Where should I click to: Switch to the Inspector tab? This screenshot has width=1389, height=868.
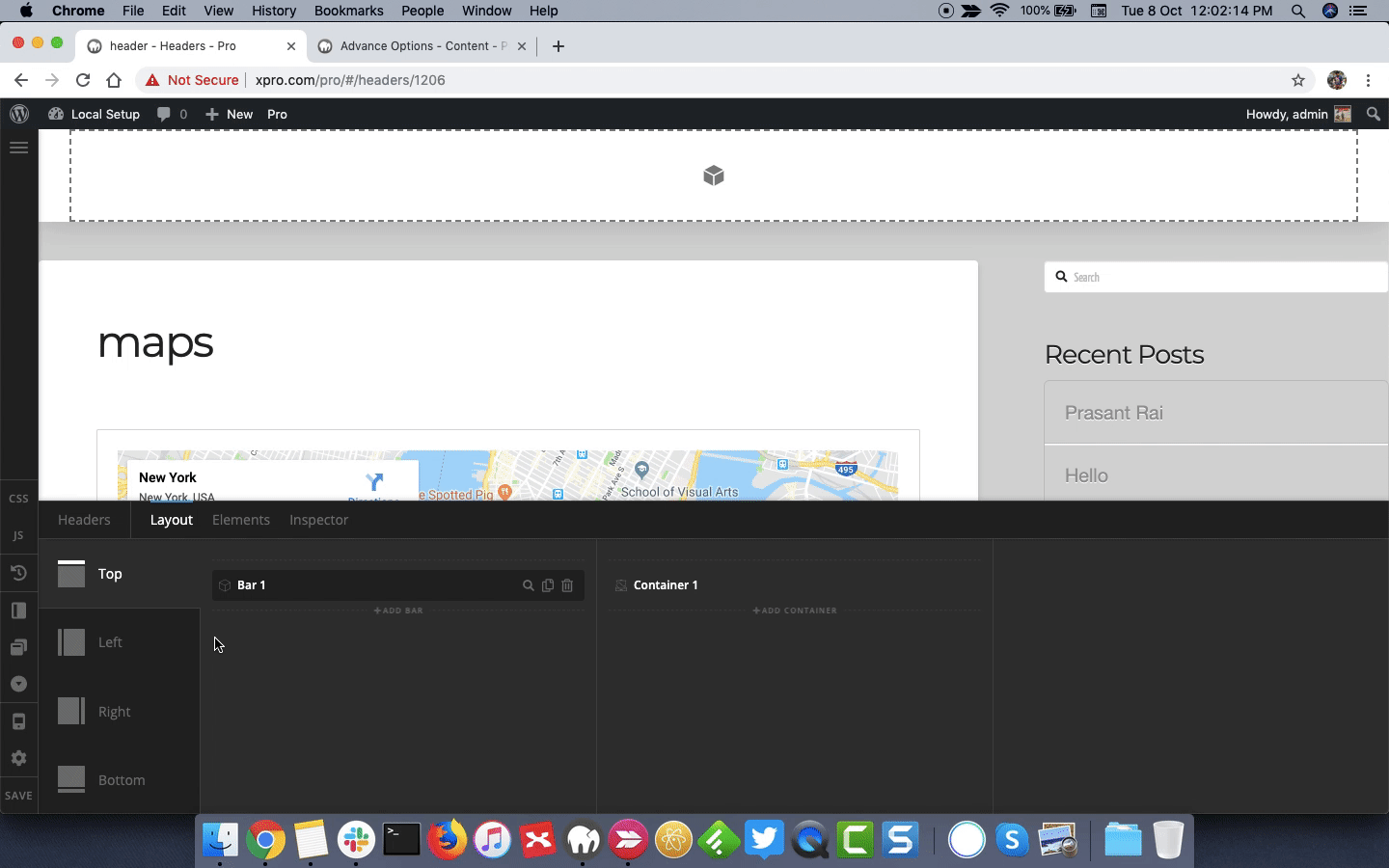(x=319, y=520)
